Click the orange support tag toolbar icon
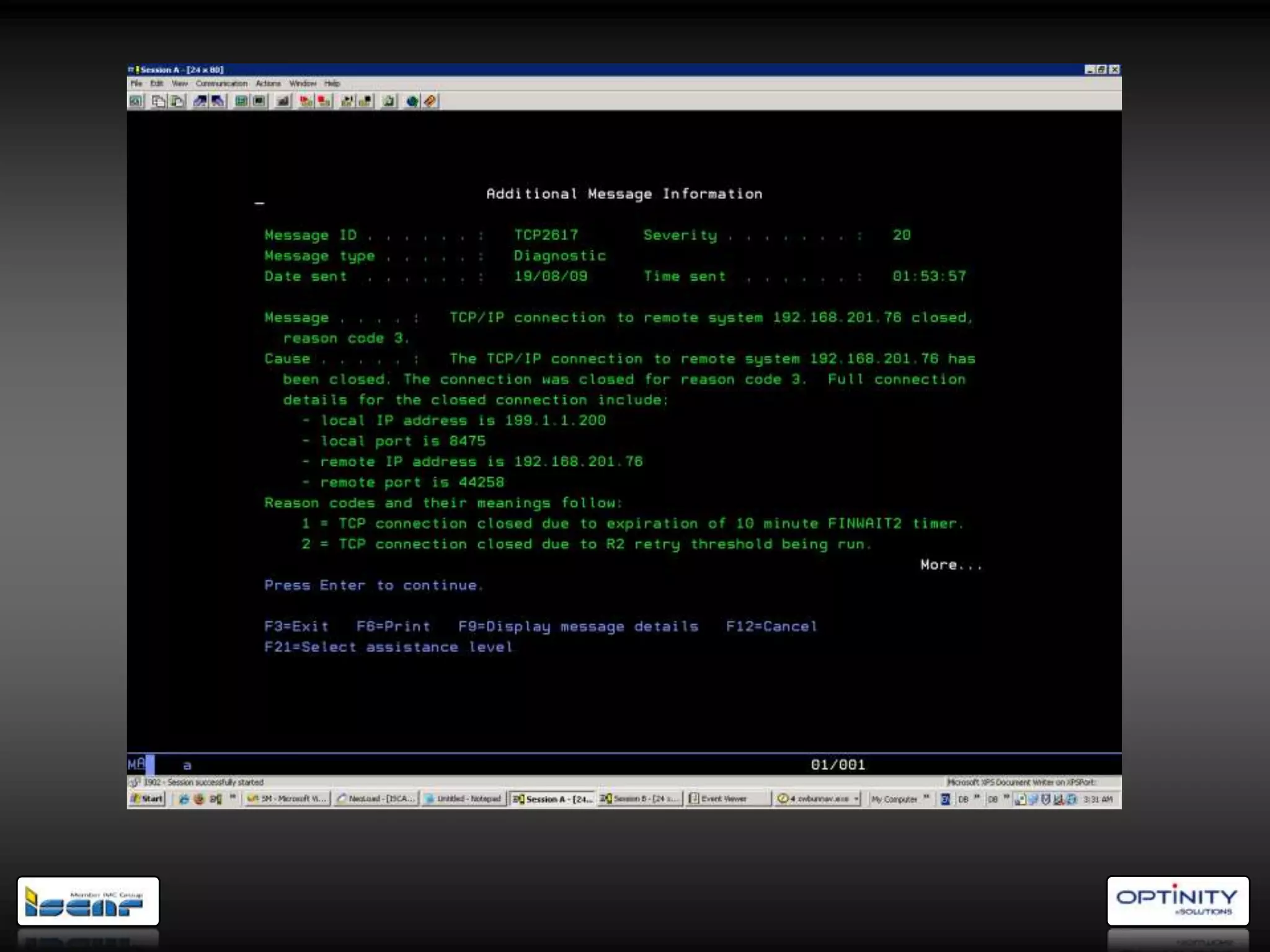 [430, 101]
